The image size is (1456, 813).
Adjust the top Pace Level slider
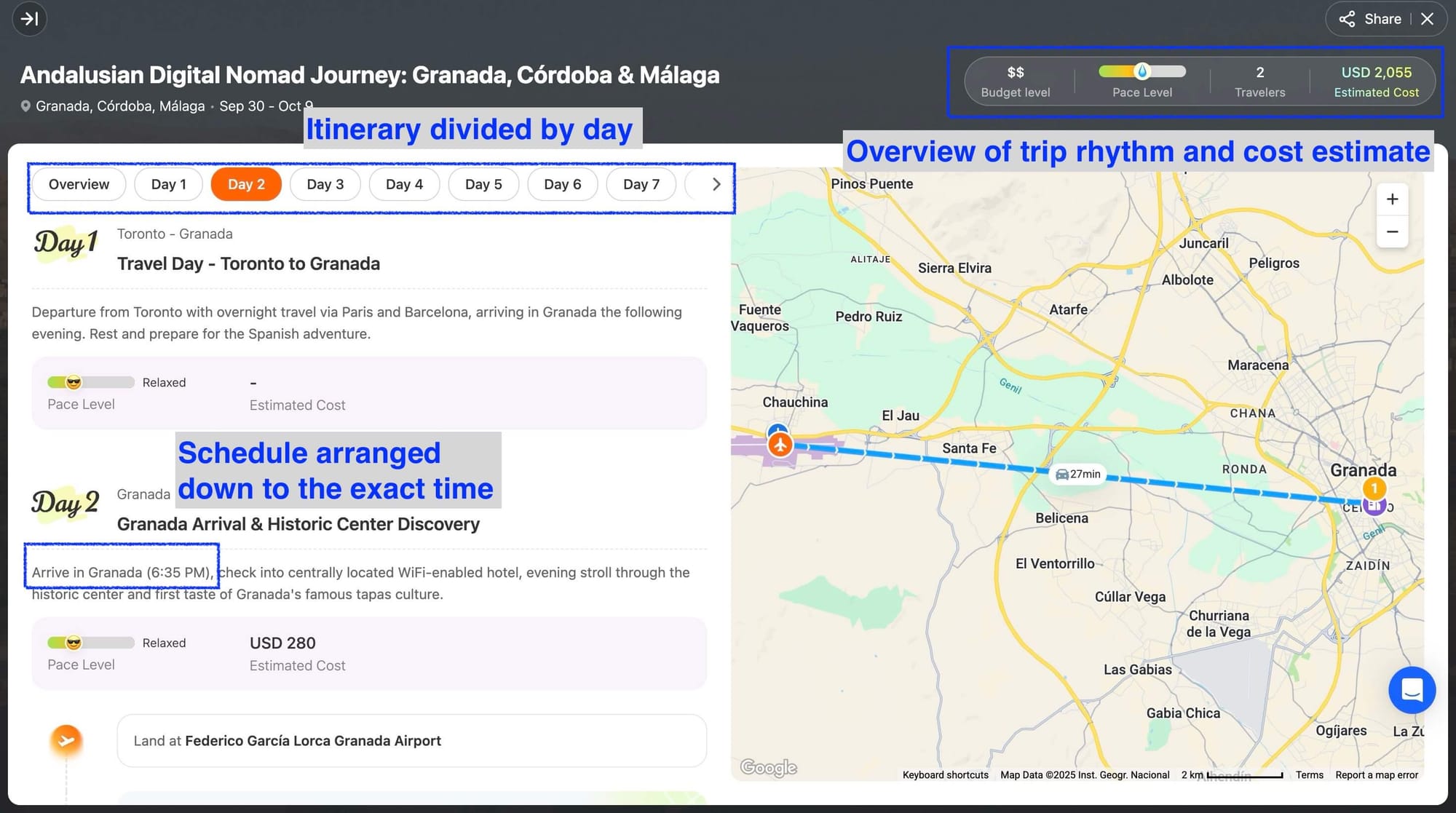tap(1142, 71)
